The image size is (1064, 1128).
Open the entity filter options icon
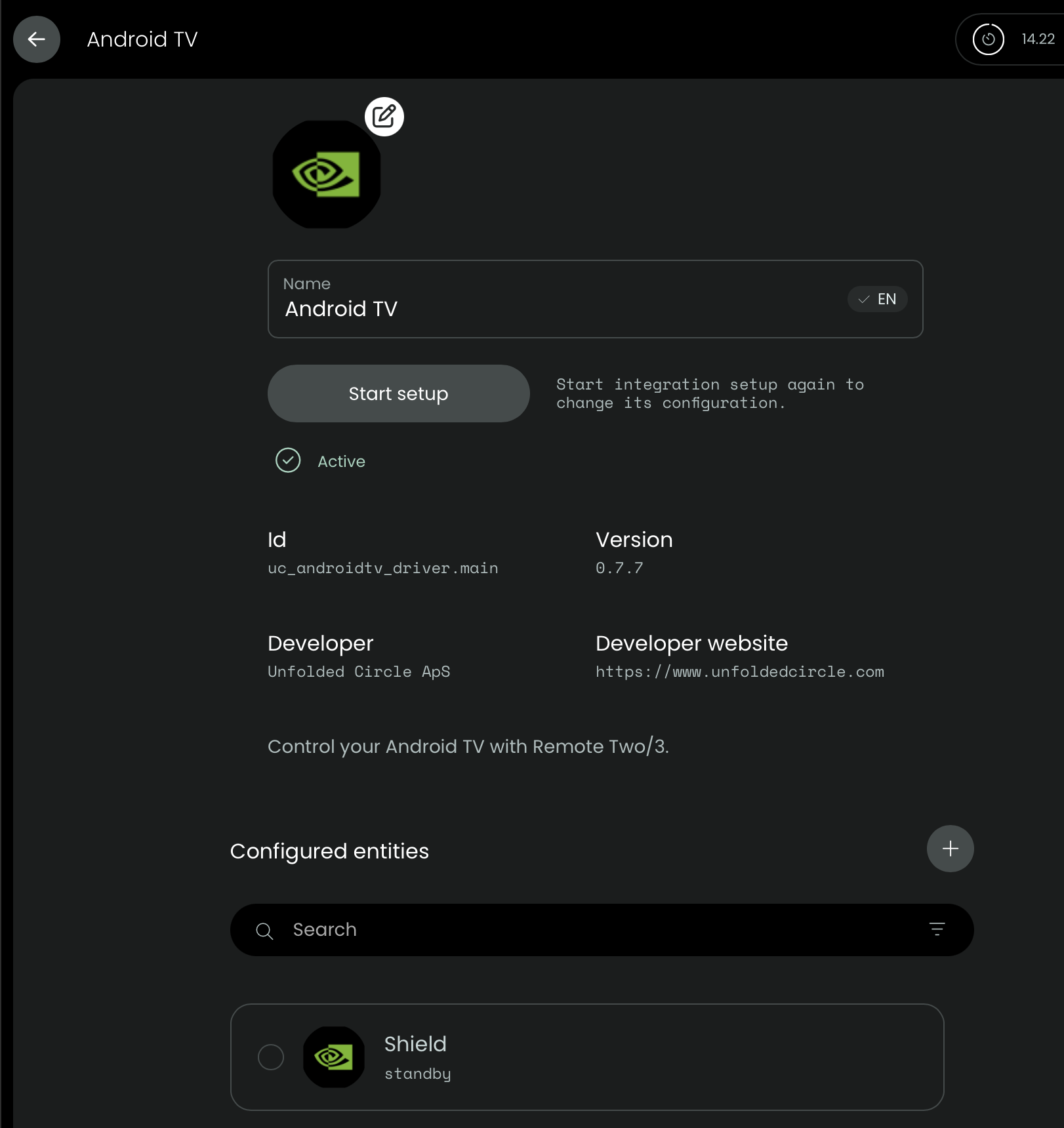point(937,929)
